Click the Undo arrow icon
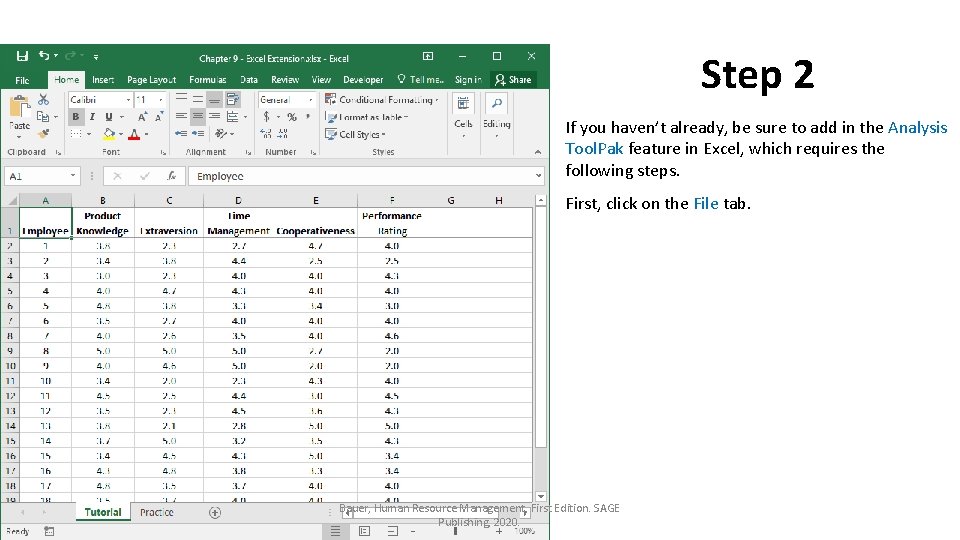 click(43, 56)
